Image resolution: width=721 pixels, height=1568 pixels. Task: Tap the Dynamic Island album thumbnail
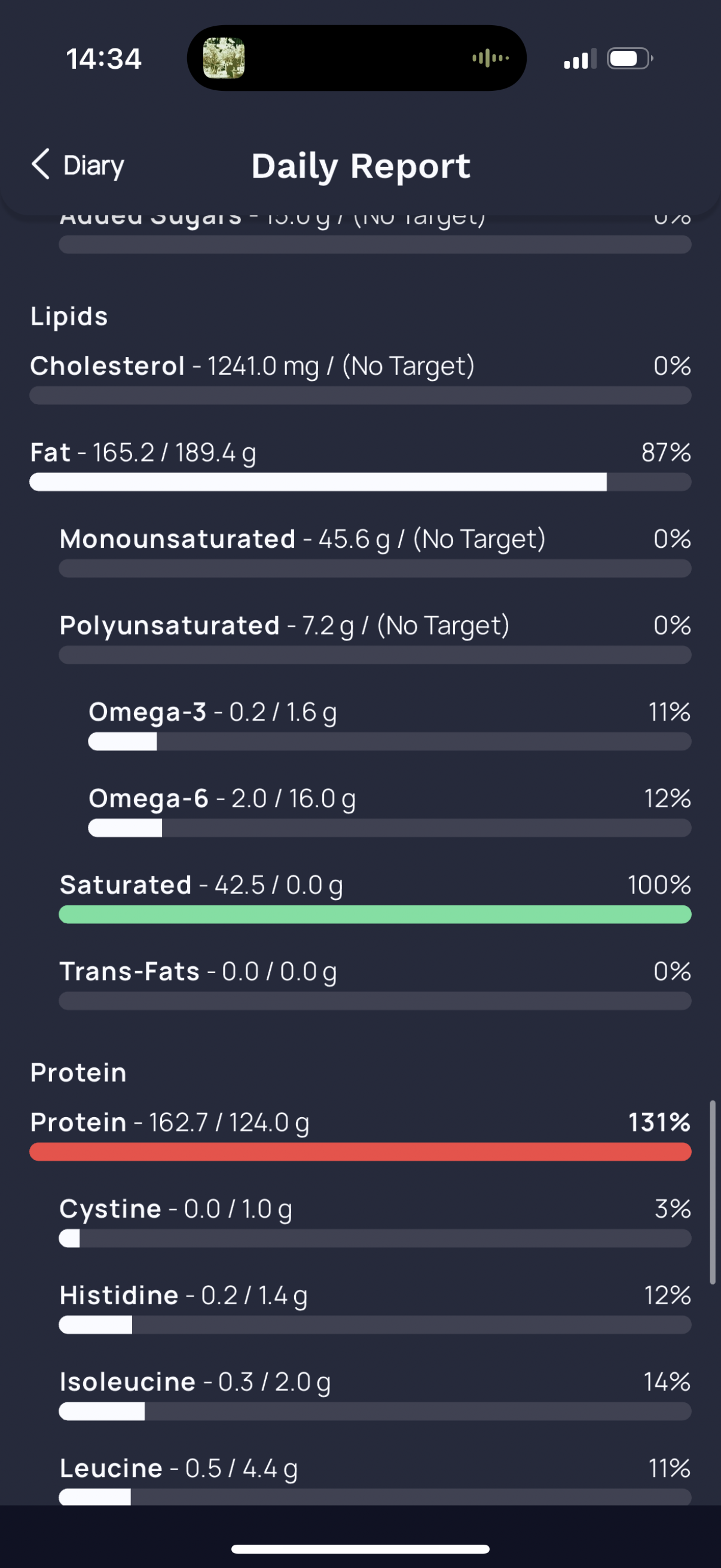(224, 59)
